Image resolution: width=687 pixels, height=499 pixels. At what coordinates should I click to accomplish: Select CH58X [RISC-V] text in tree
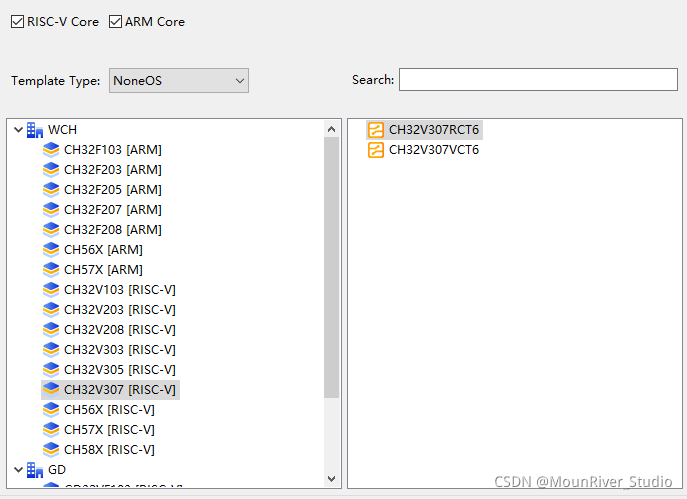click(x=109, y=449)
